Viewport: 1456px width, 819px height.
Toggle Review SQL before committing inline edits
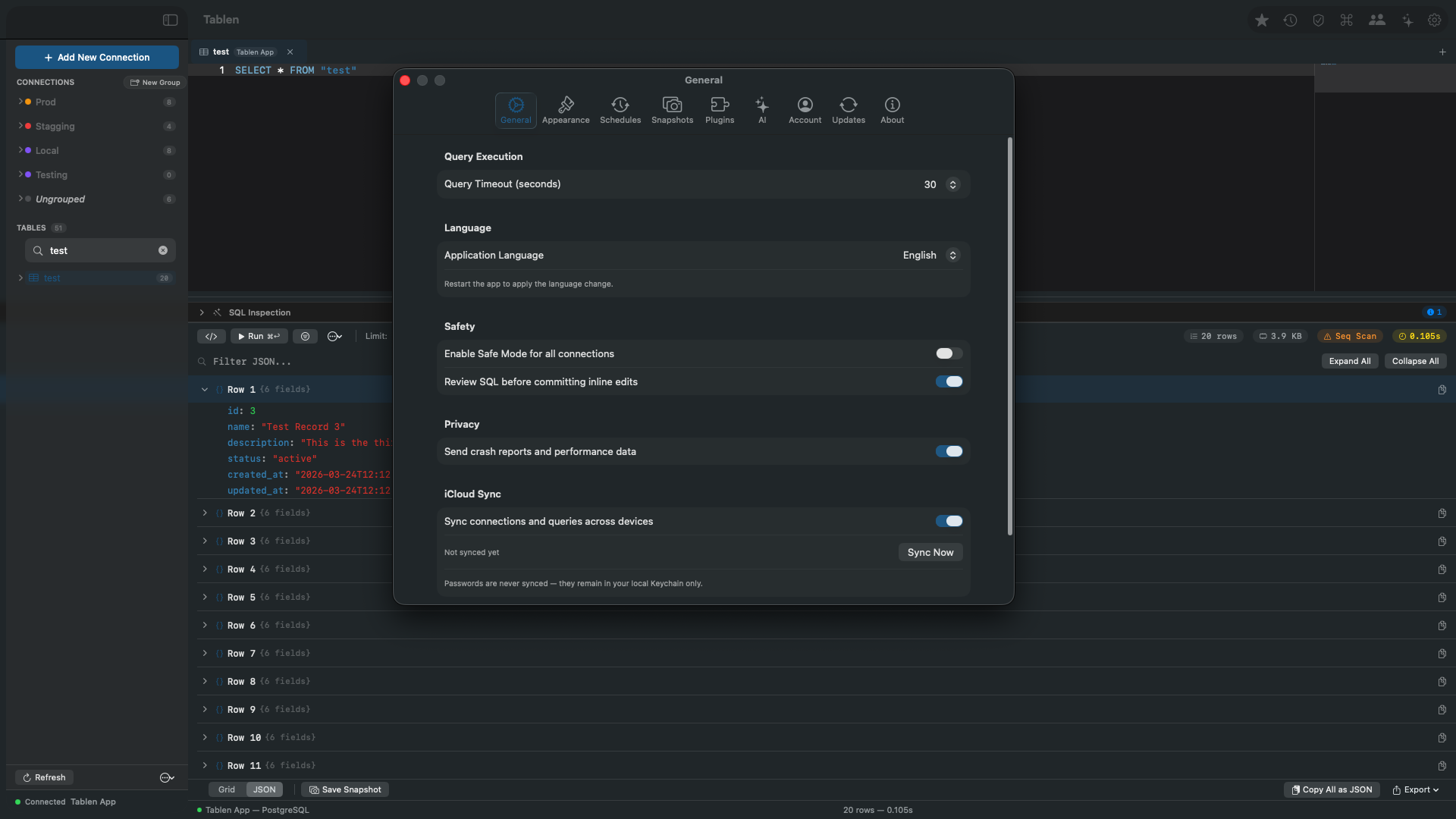948,382
